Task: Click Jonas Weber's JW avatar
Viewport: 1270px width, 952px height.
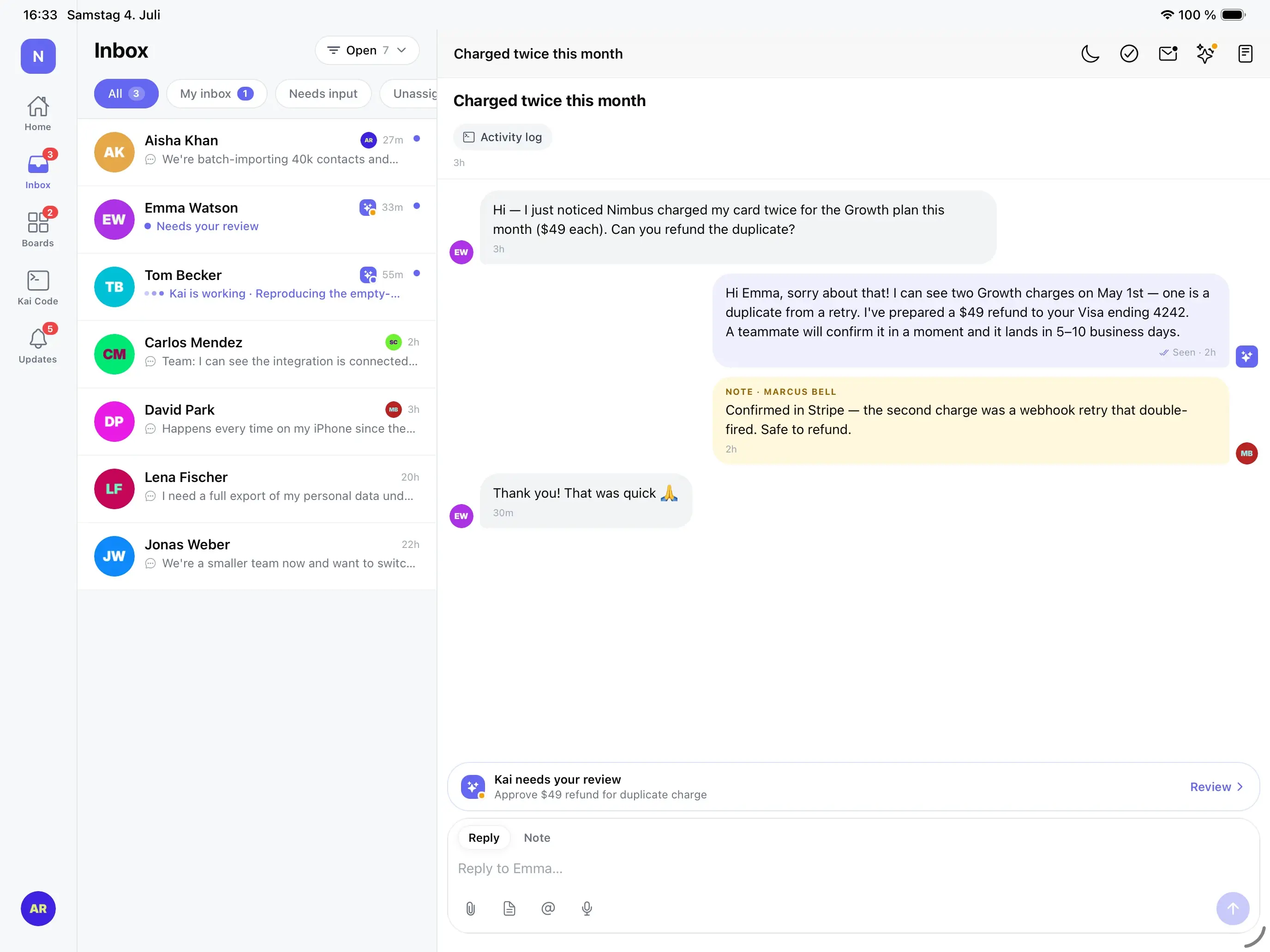Action: coord(114,556)
